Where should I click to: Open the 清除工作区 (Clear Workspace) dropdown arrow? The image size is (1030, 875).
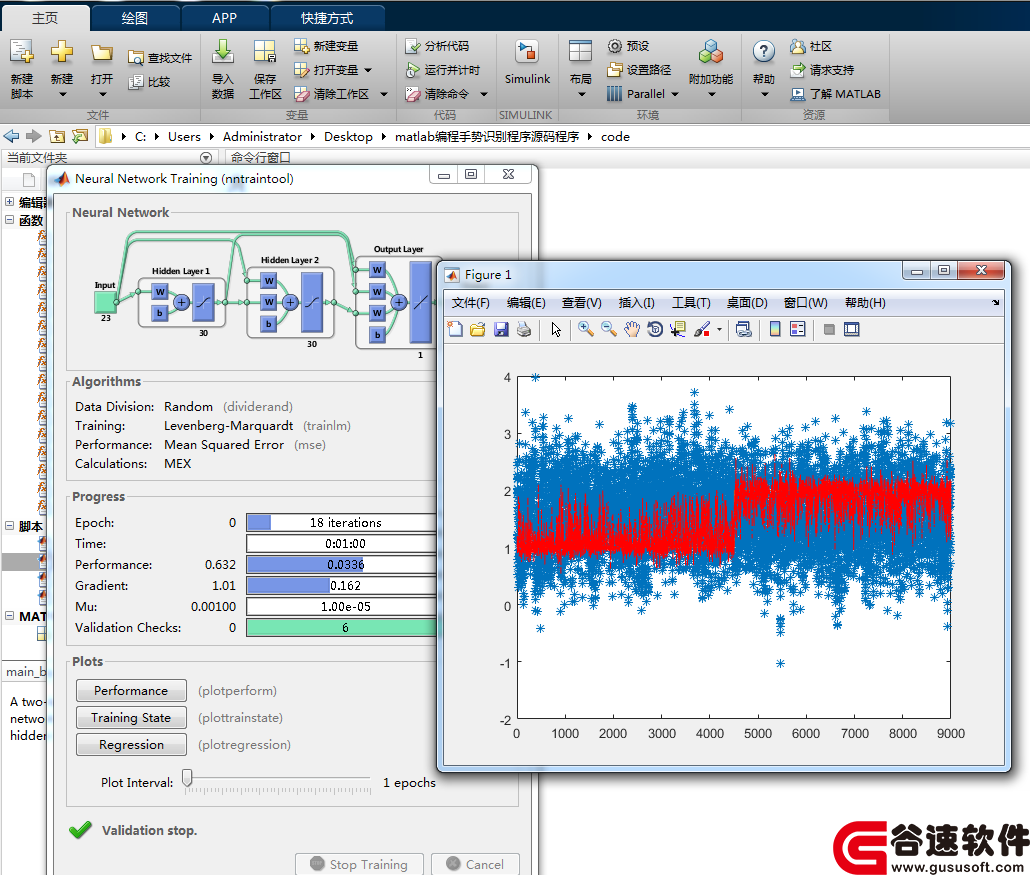(x=384, y=94)
